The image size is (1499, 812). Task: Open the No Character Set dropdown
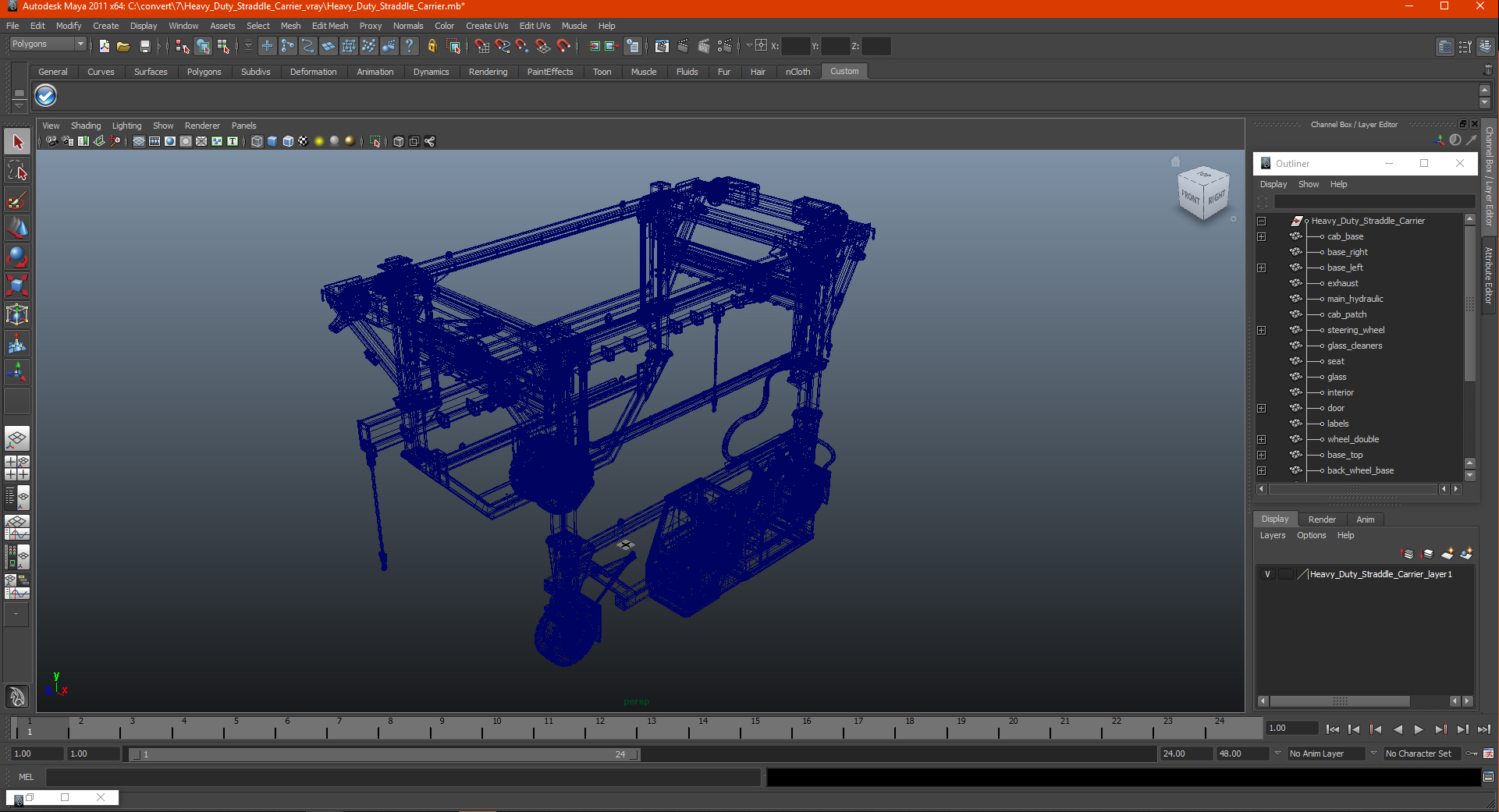[x=1422, y=753]
